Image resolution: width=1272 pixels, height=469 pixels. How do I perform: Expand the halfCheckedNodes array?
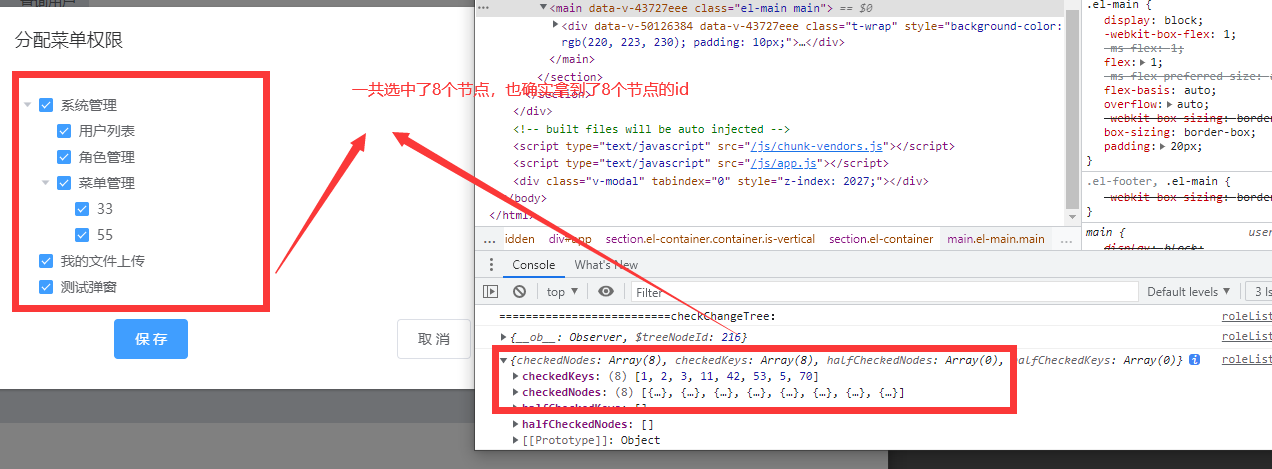516,424
